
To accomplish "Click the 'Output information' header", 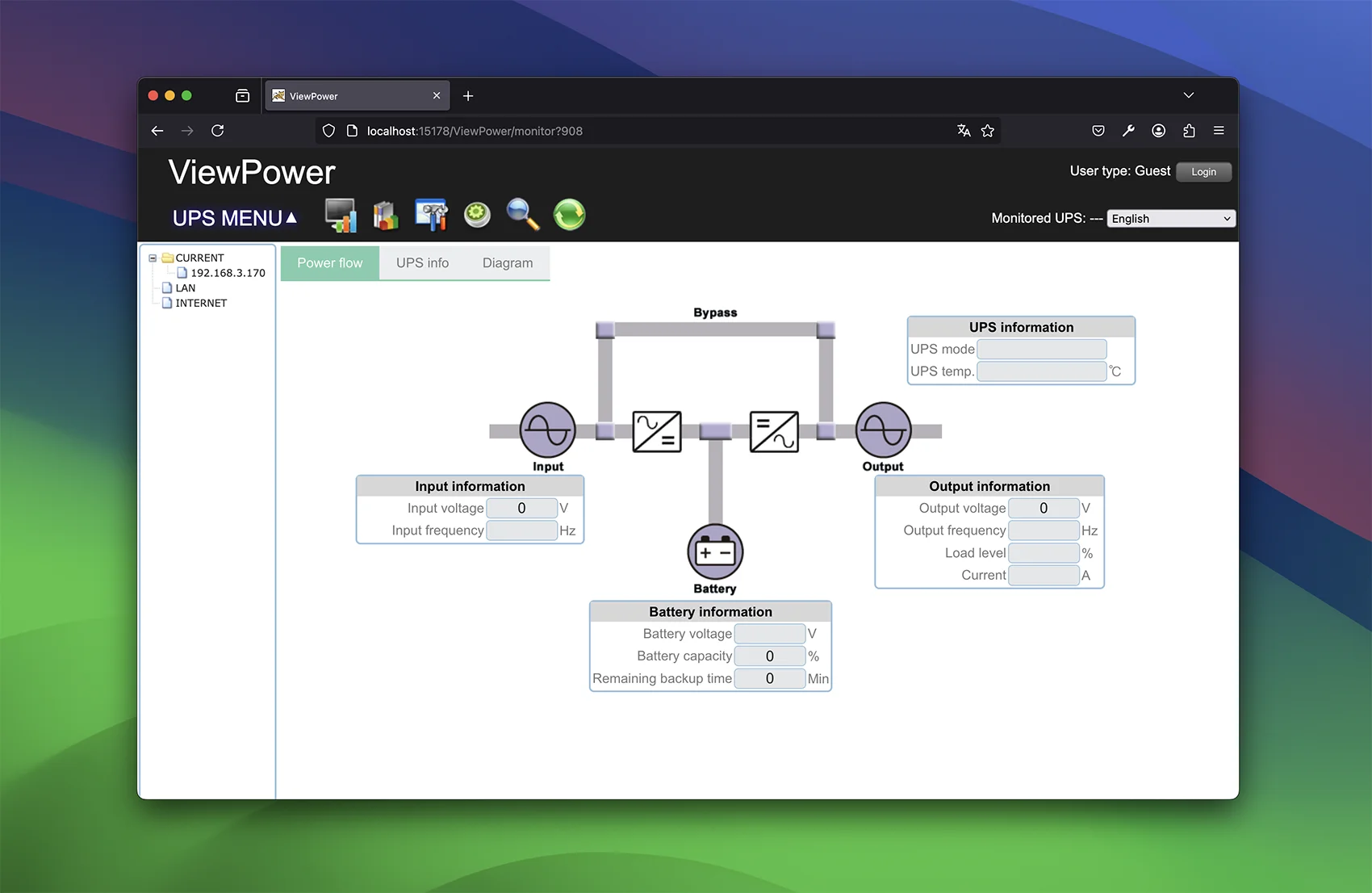I will 989,486.
